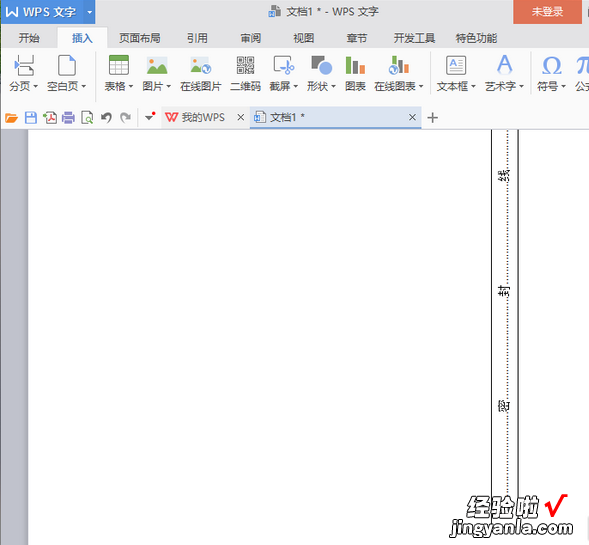Viewport: 589px width, 545px height.
Task: Select the 插入 ribbon tab
Action: (82, 38)
